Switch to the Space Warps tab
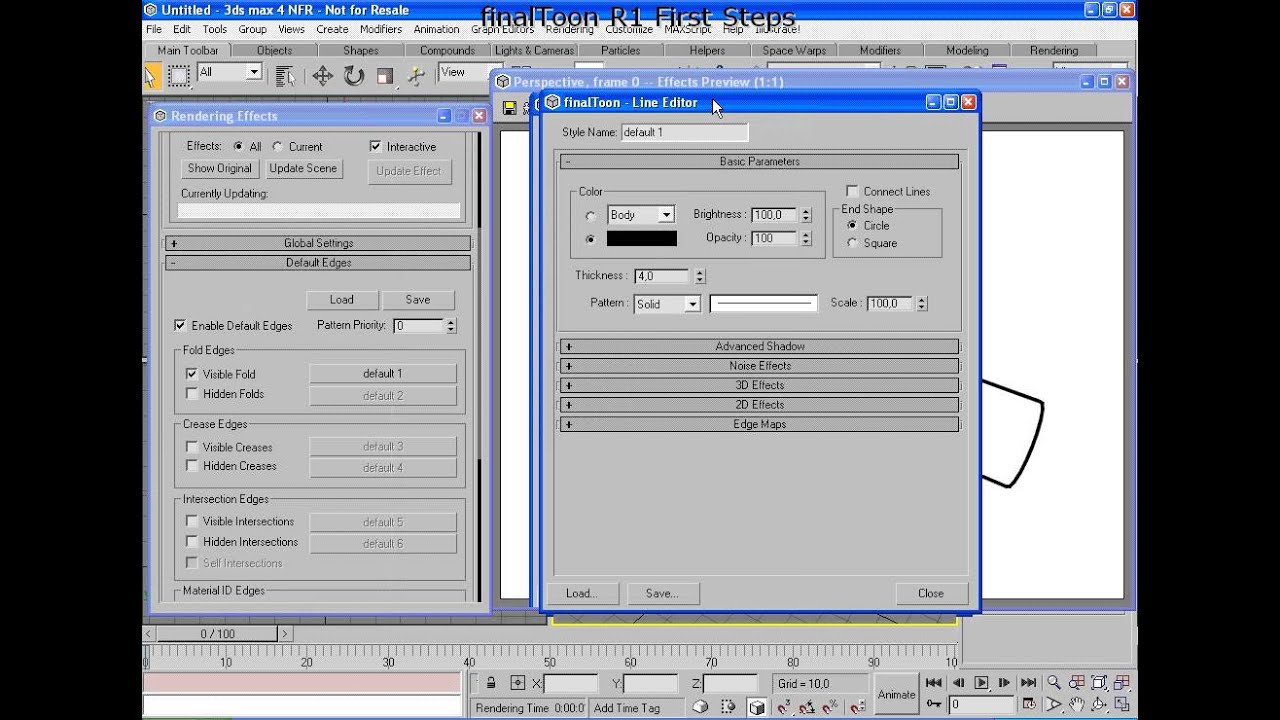The image size is (1280, 720). point(794,50)
